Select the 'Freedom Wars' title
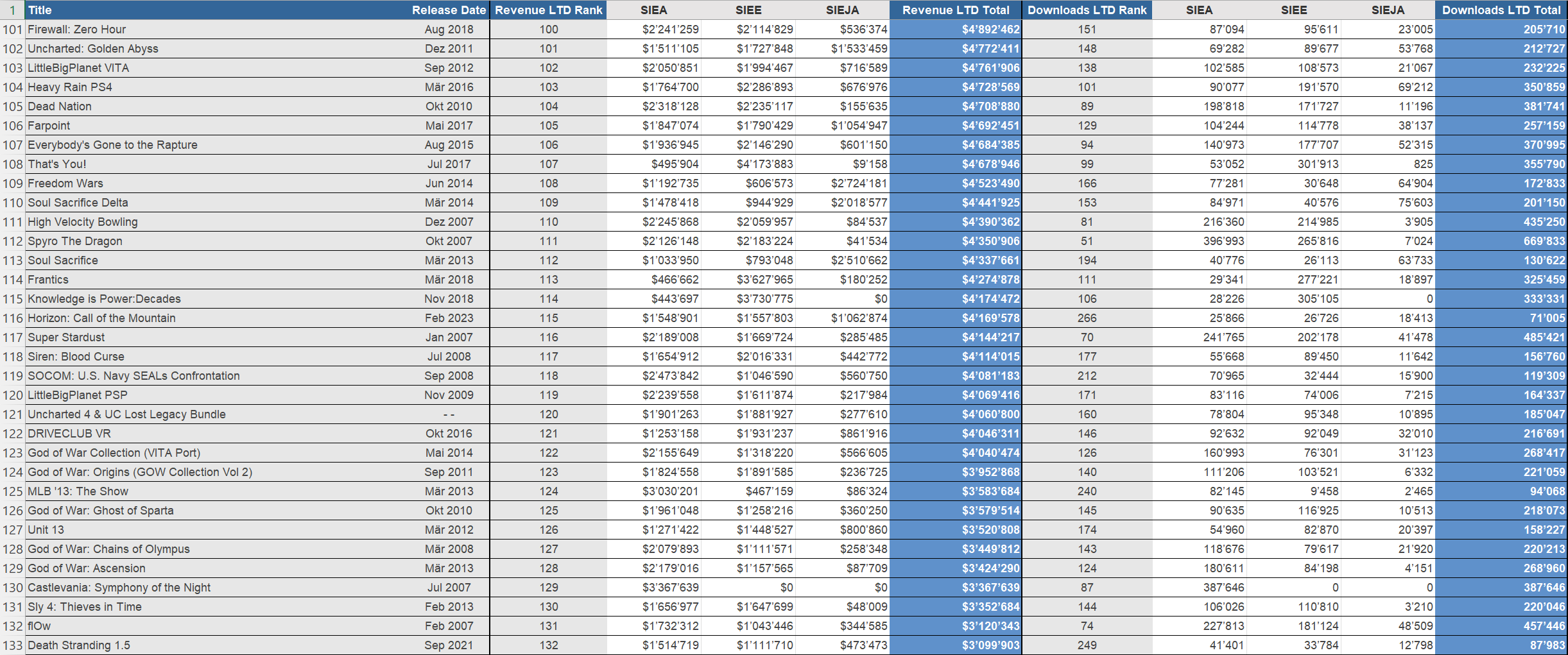The width and height of the screenshot is (1568, 655). 217,183
